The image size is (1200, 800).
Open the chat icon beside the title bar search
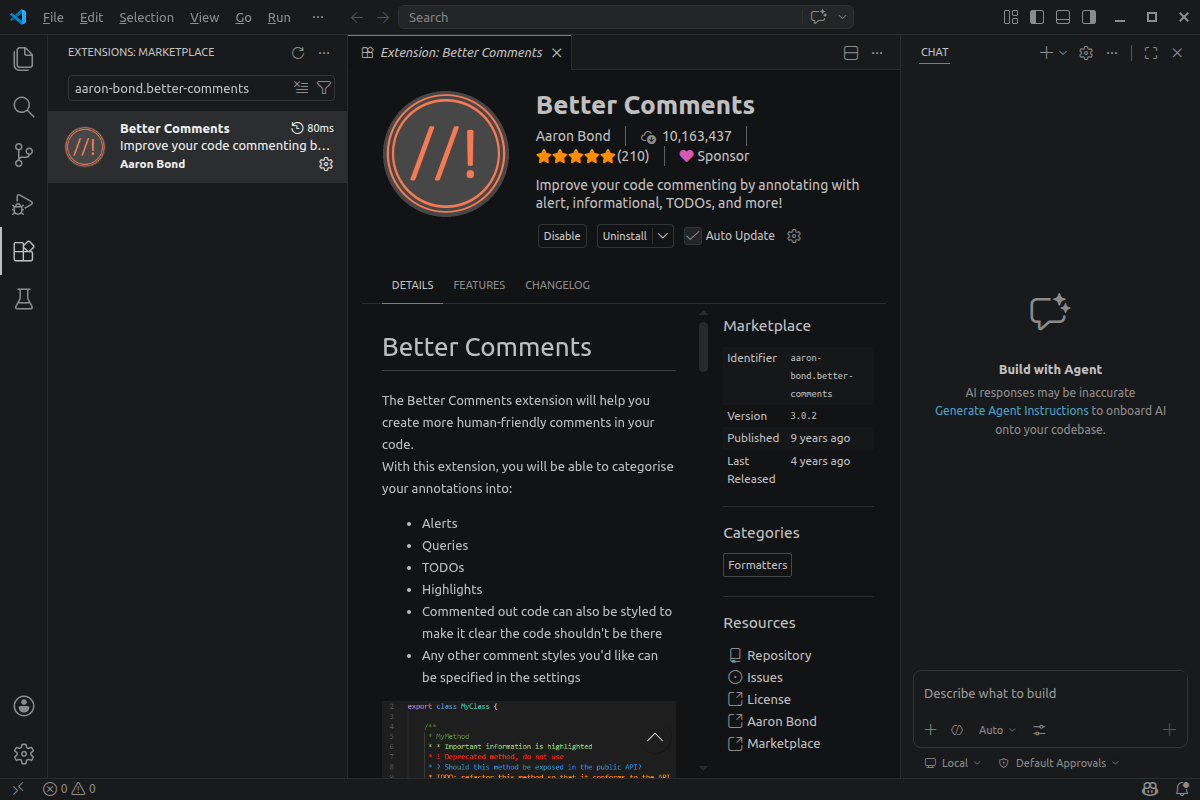[818, 17]
